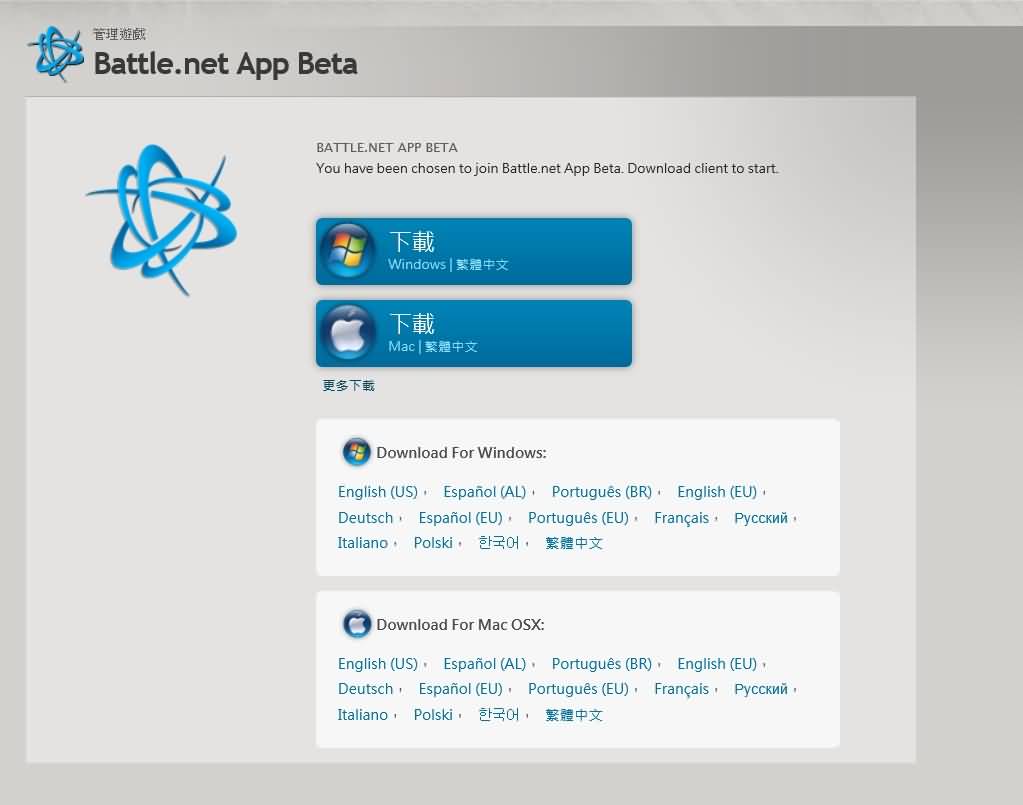
Task: Download Mac OSX client in Español (EU)
Action: pos(461,689)
